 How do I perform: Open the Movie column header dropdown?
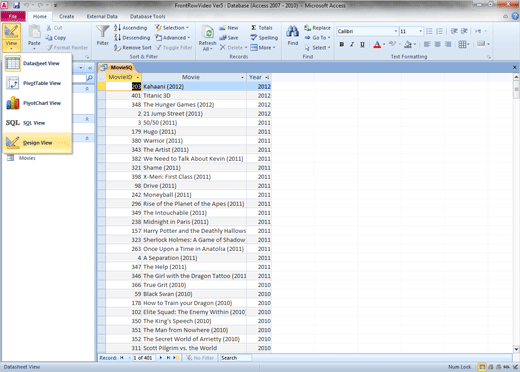tap(242, 77)
